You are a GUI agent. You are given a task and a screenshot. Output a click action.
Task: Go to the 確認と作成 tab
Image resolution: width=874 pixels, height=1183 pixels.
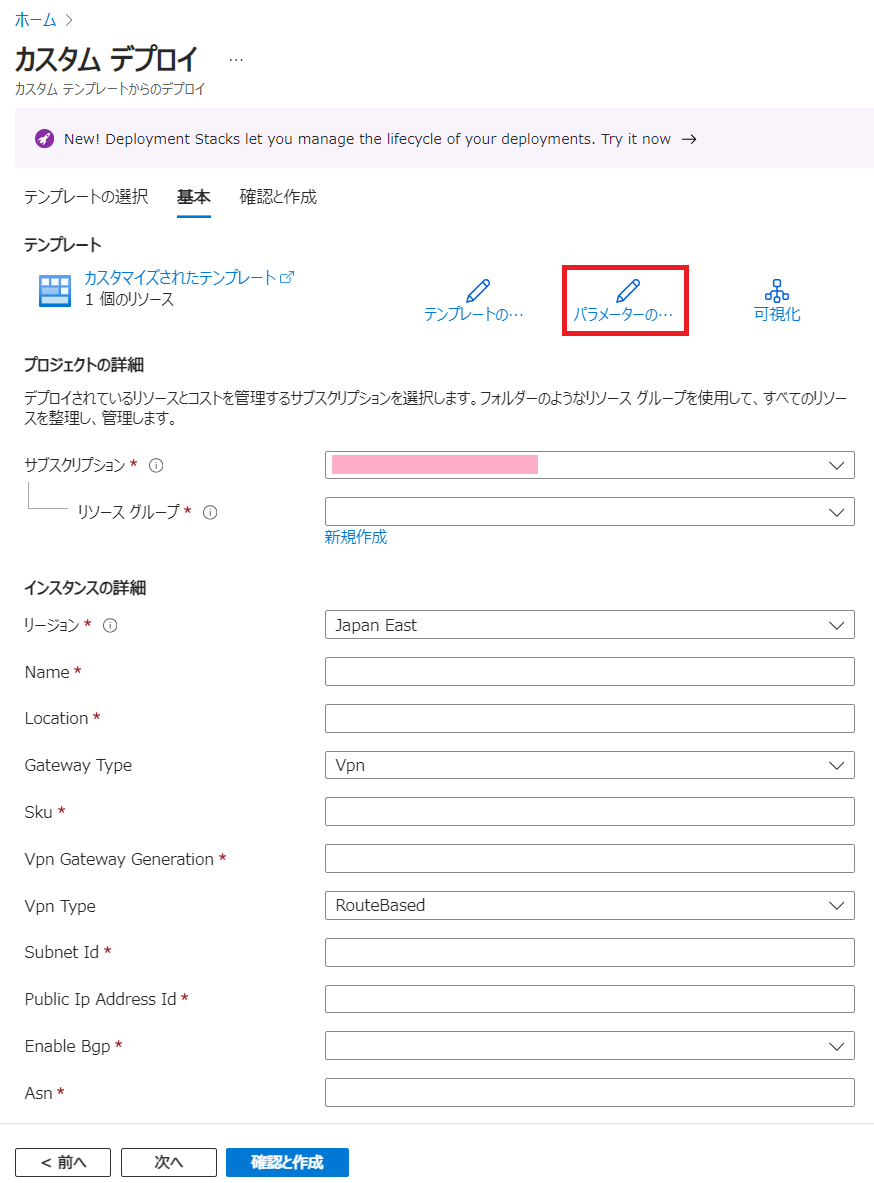[x=279, y=197]
